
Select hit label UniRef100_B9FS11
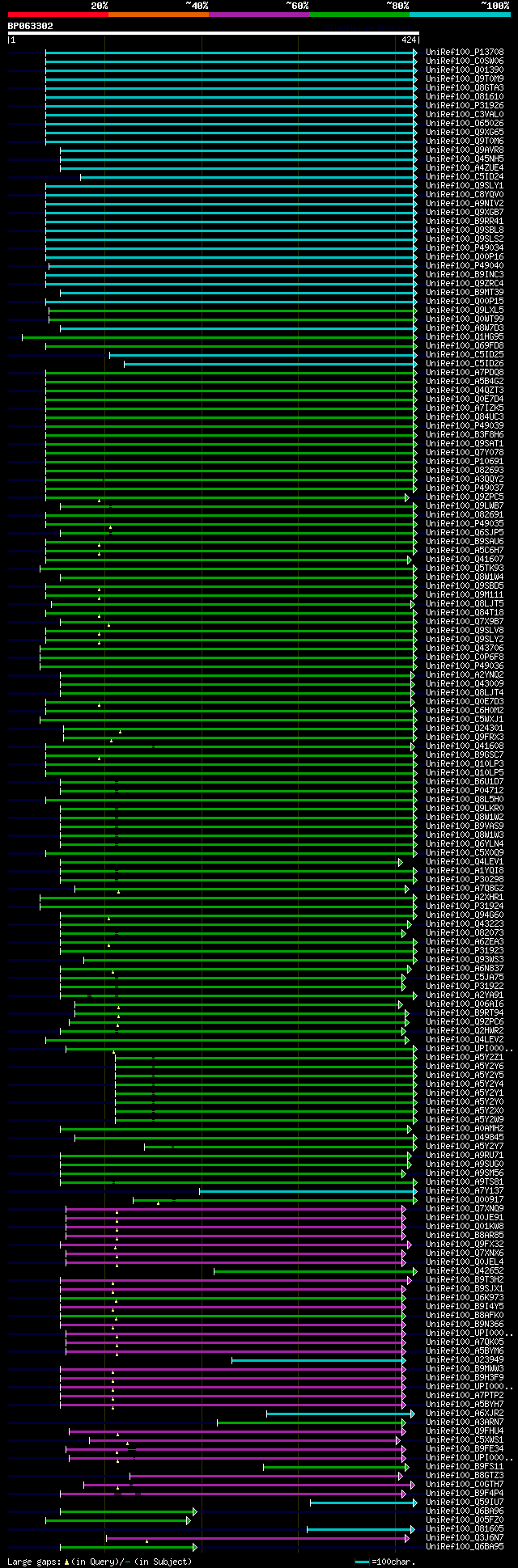click(x=465, y=1467)
